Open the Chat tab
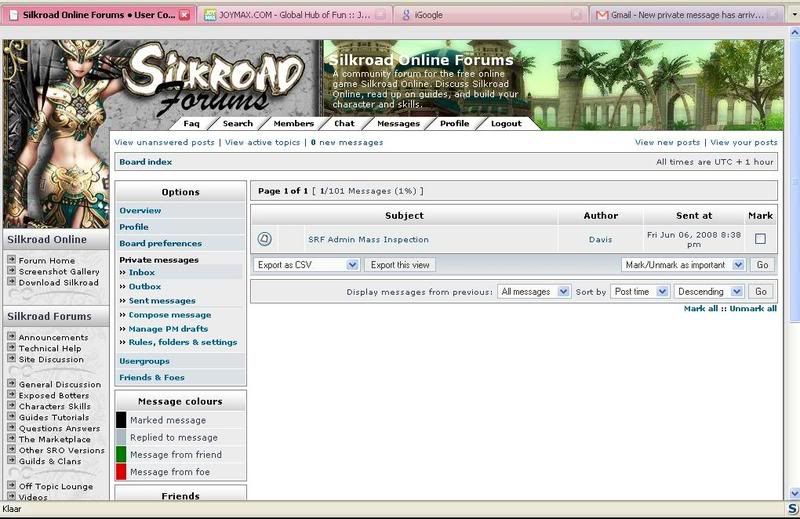800x519 pixels. click(x=344, y=123)
